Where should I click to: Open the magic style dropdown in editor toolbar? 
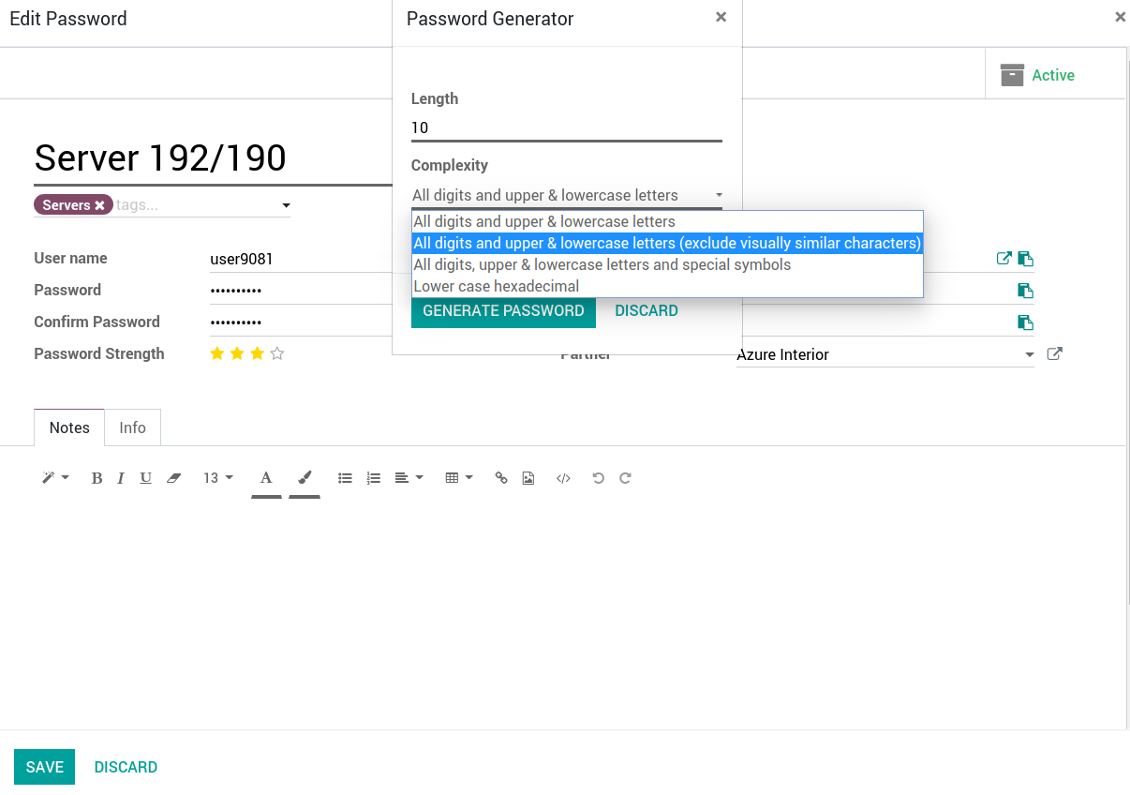55,478
